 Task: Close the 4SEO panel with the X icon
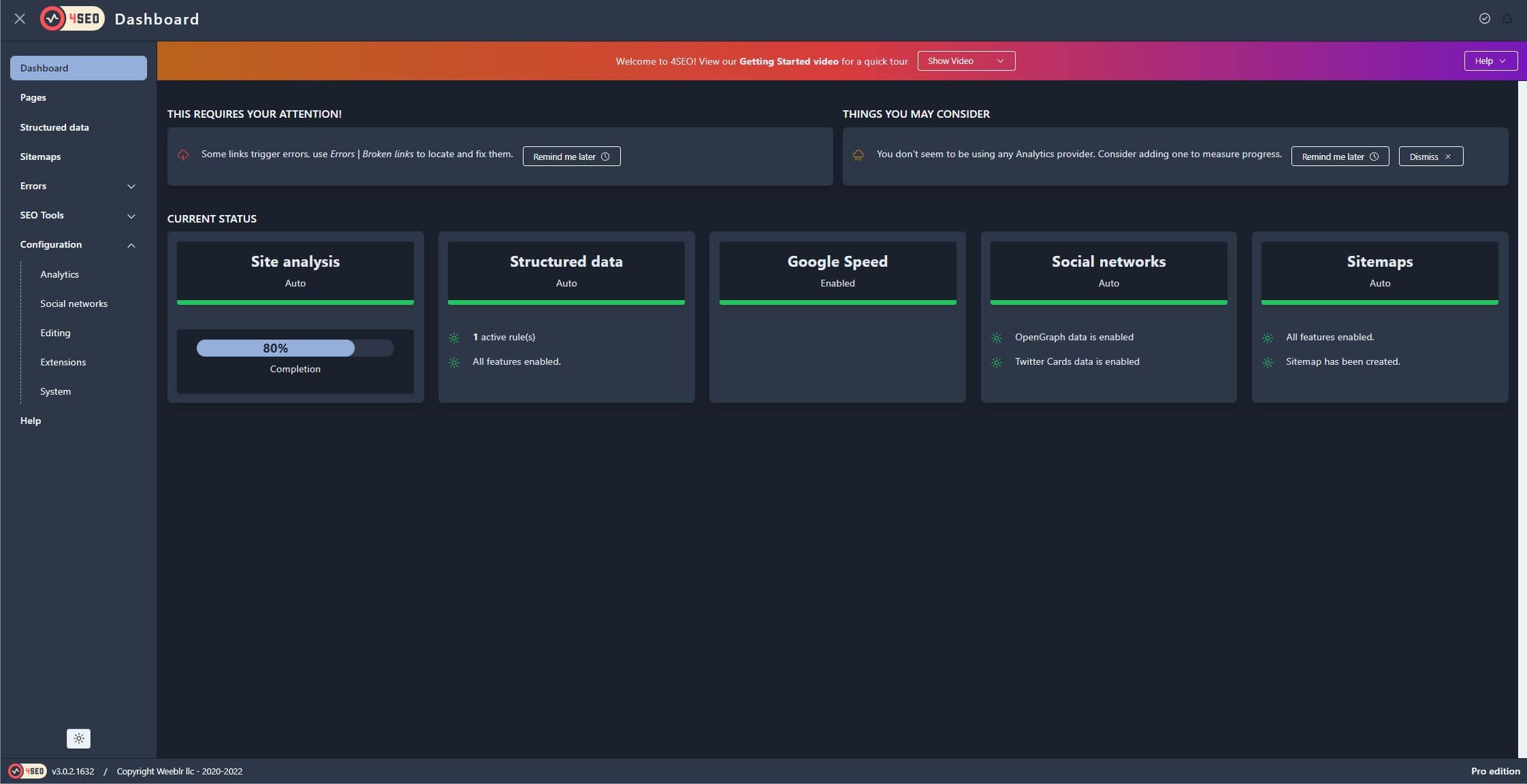click(20, 19)
